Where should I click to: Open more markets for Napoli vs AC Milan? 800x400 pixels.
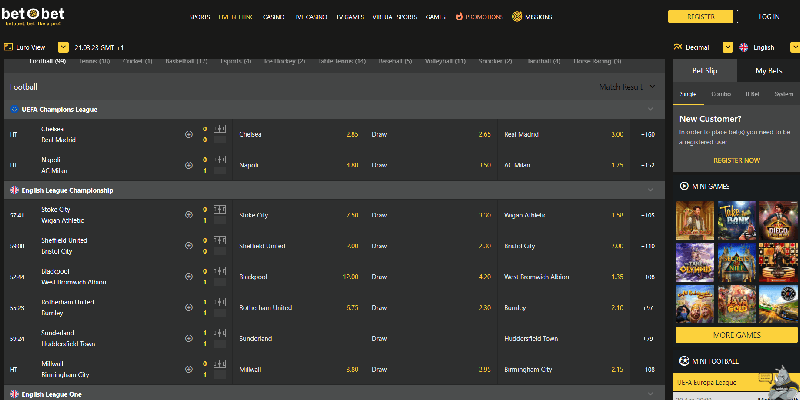(648, 165)
